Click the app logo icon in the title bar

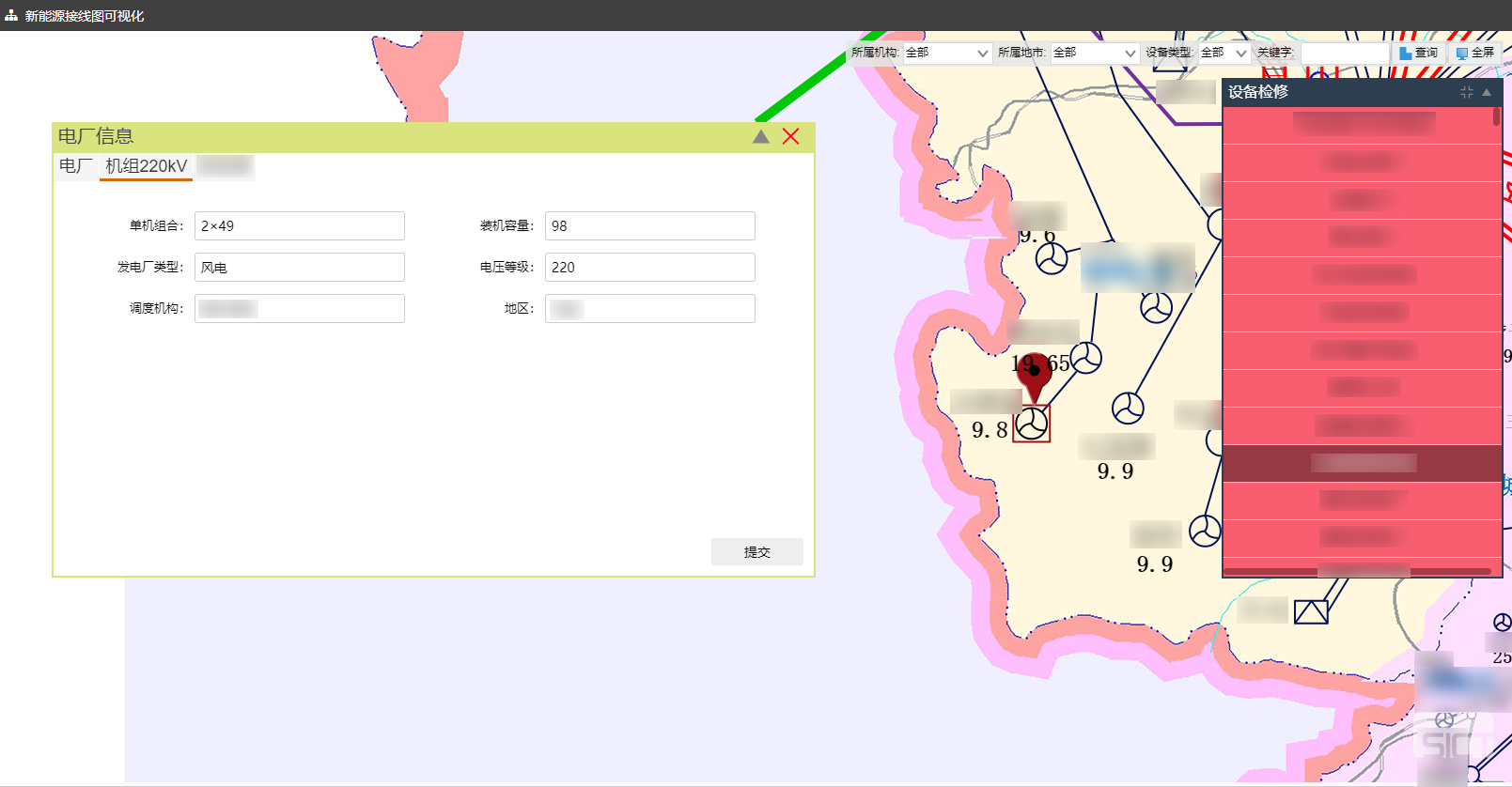[x=11, y=16]
